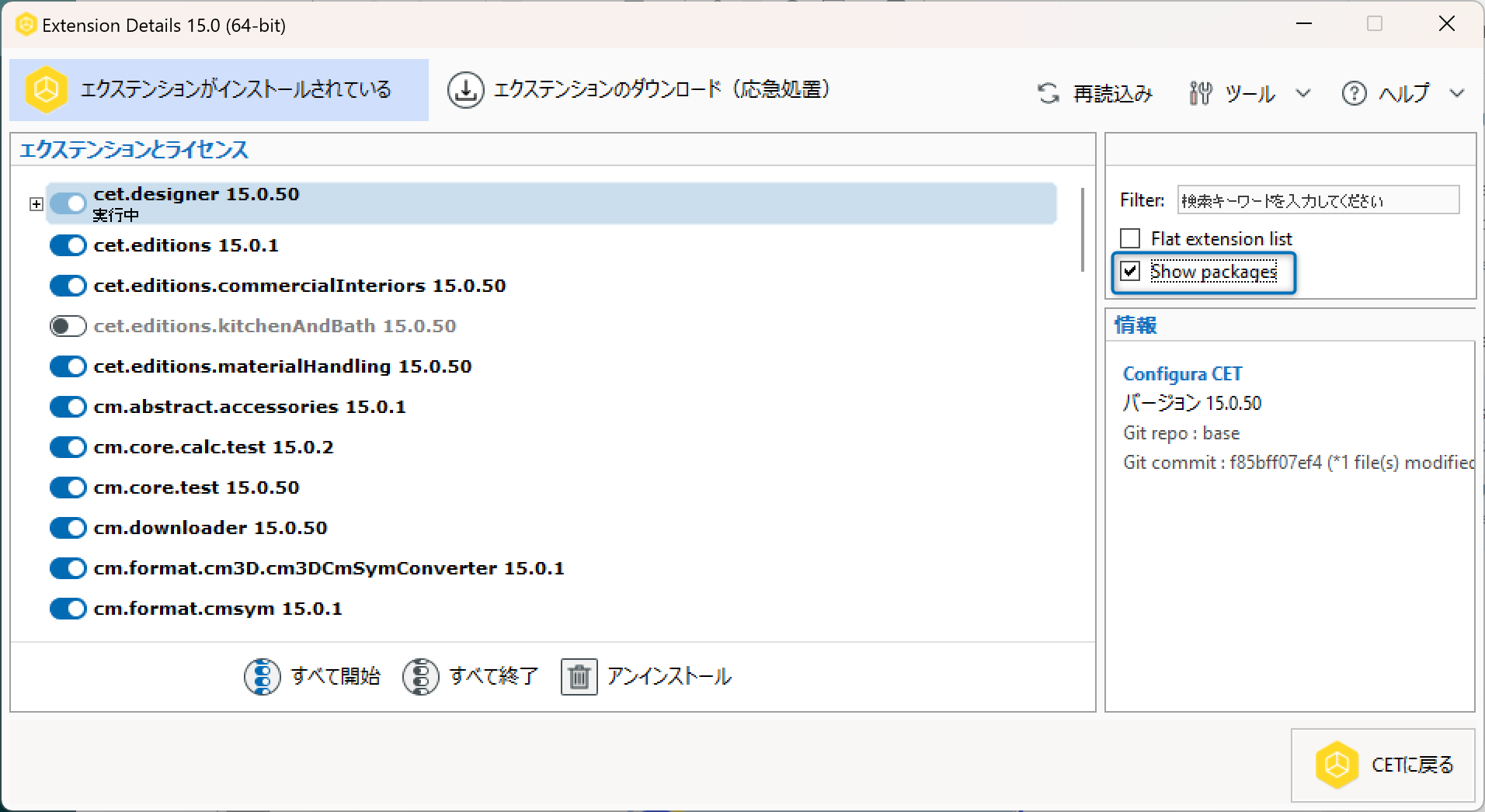
Task: Click the CETに戻る button
Action: [x=1382, y=765]
